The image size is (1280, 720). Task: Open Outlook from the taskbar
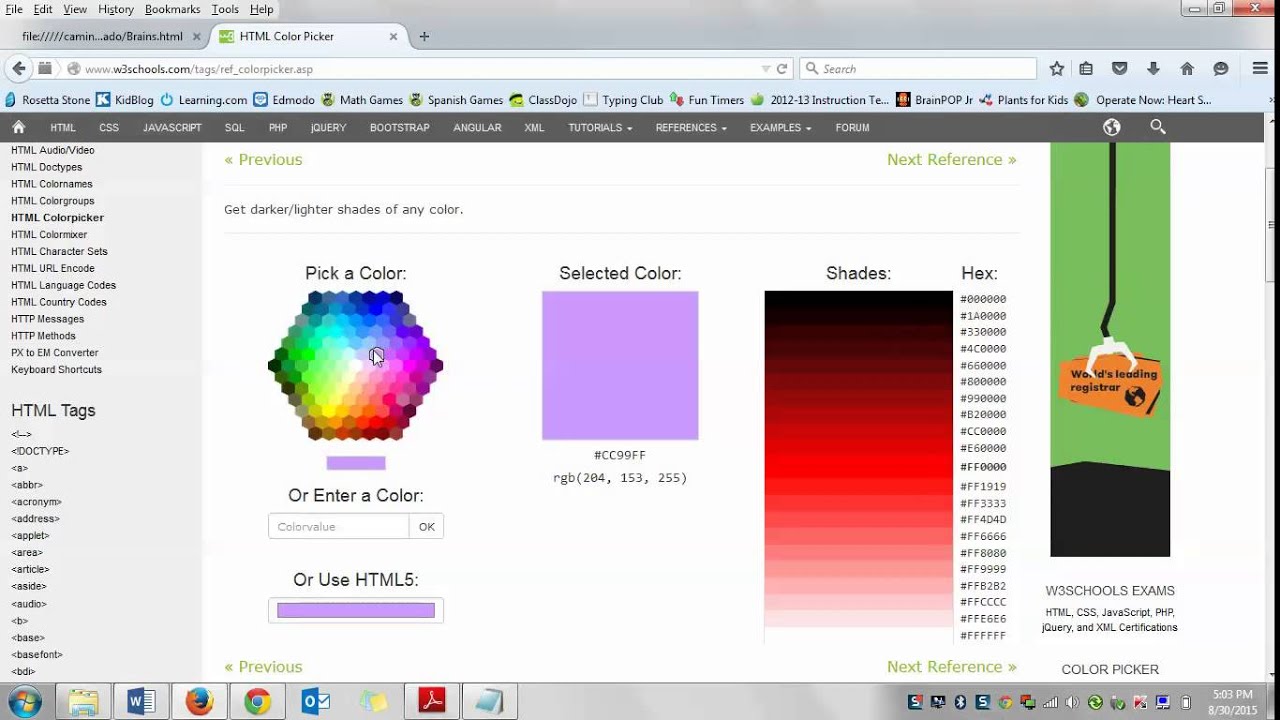[x=315, y=702]
